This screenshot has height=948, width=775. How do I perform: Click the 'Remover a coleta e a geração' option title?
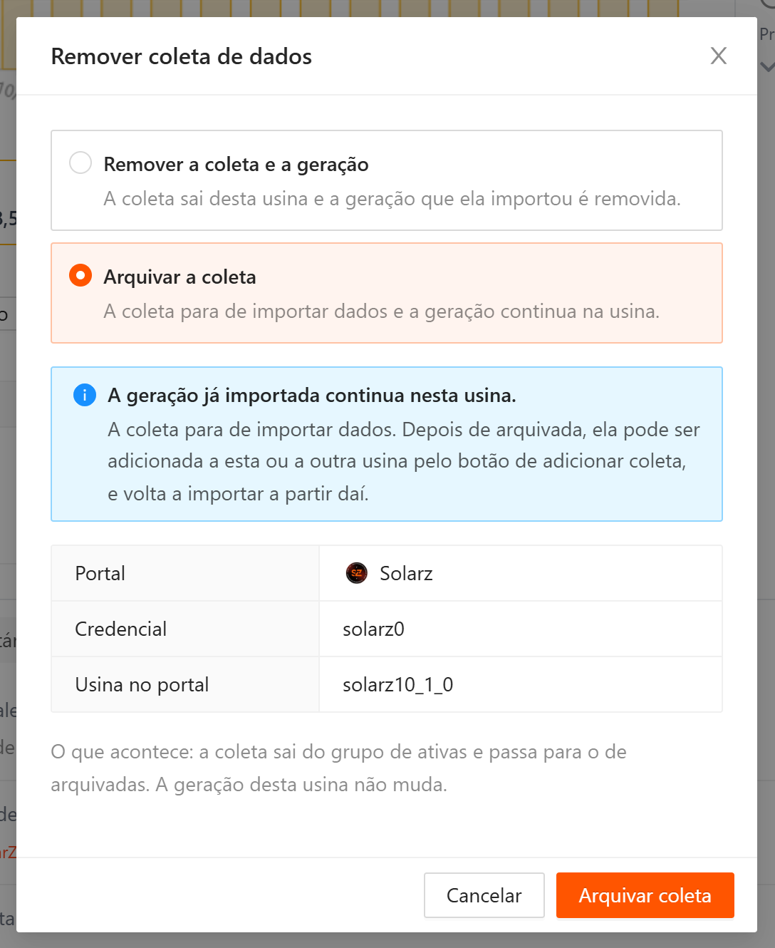point(236,164)
